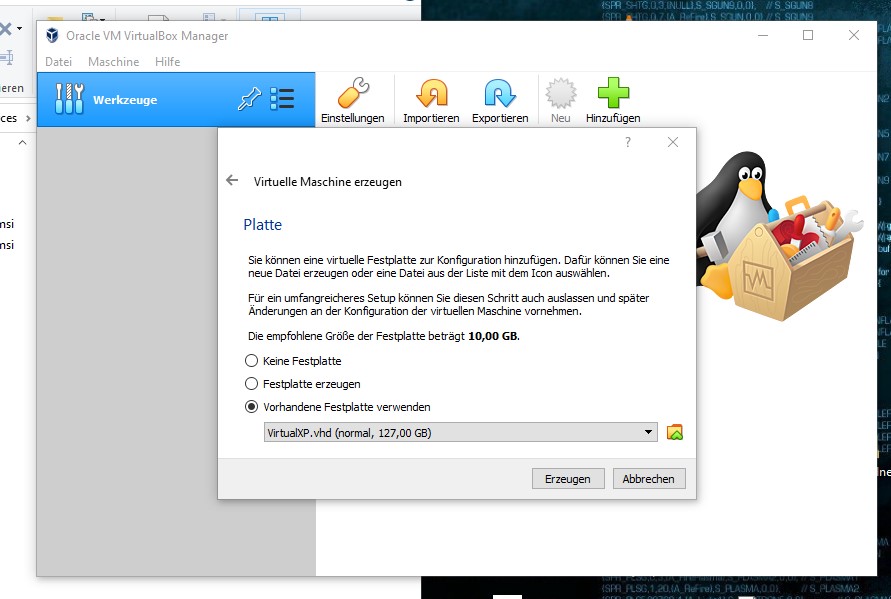Maximize the VirtualBox Manager window
Image resolution: width=891 pixels, height=599 pixels.
808,35
